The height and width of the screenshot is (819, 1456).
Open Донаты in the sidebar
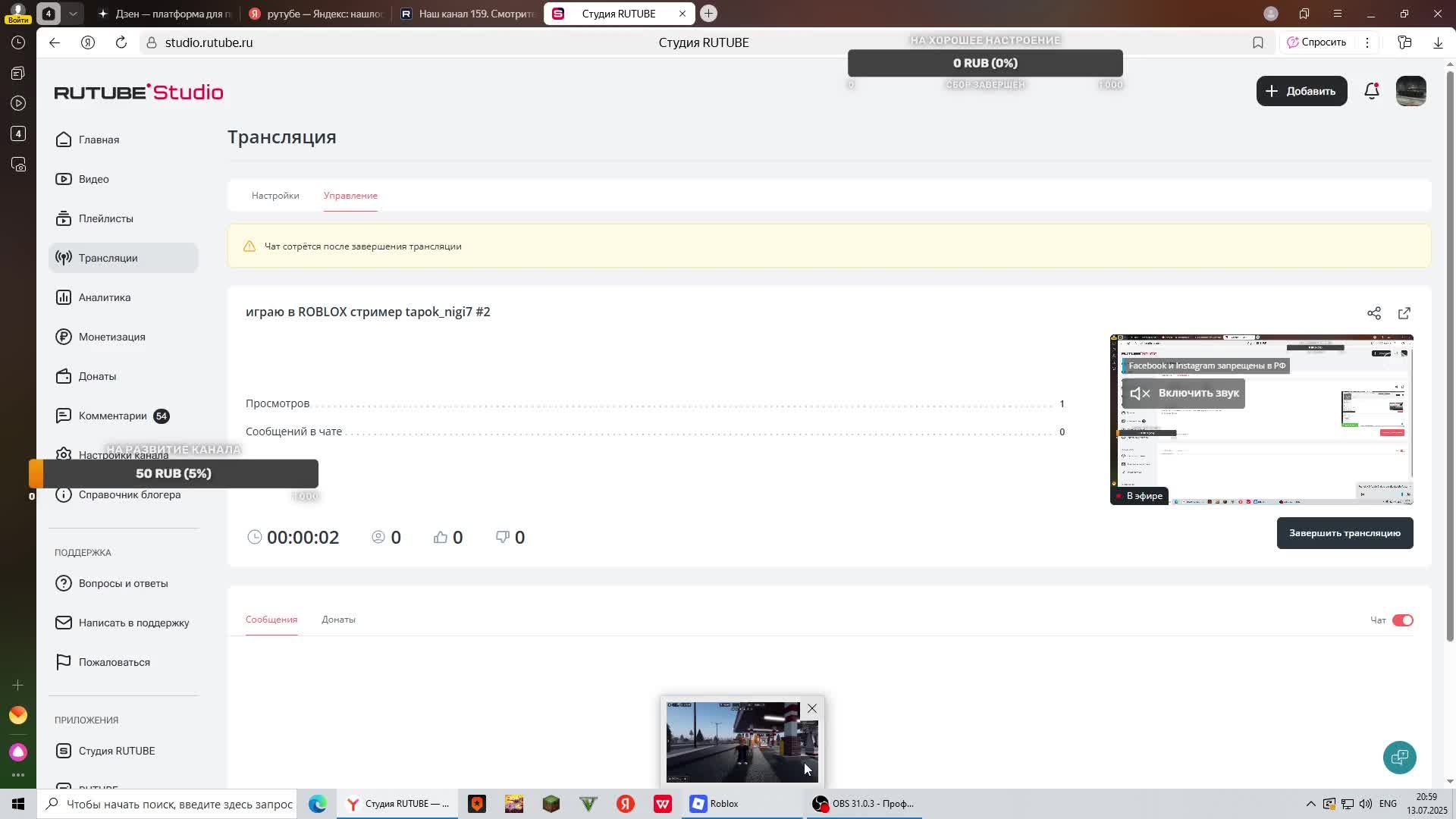[97, 376]
